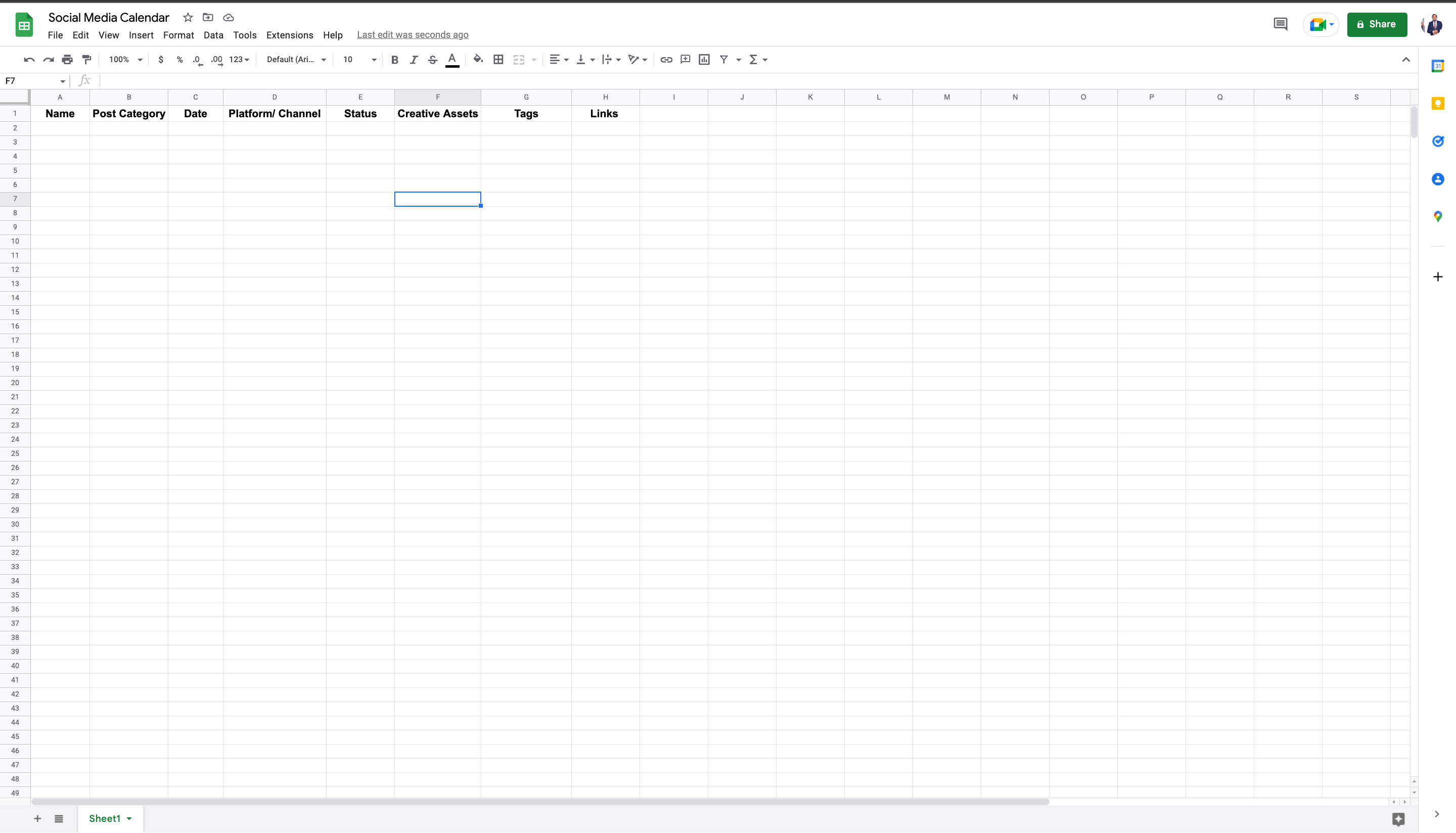This screenshot has width=1456, height=833.
Task: Click the insert chart icon
Action: click(x=704, y=60)
